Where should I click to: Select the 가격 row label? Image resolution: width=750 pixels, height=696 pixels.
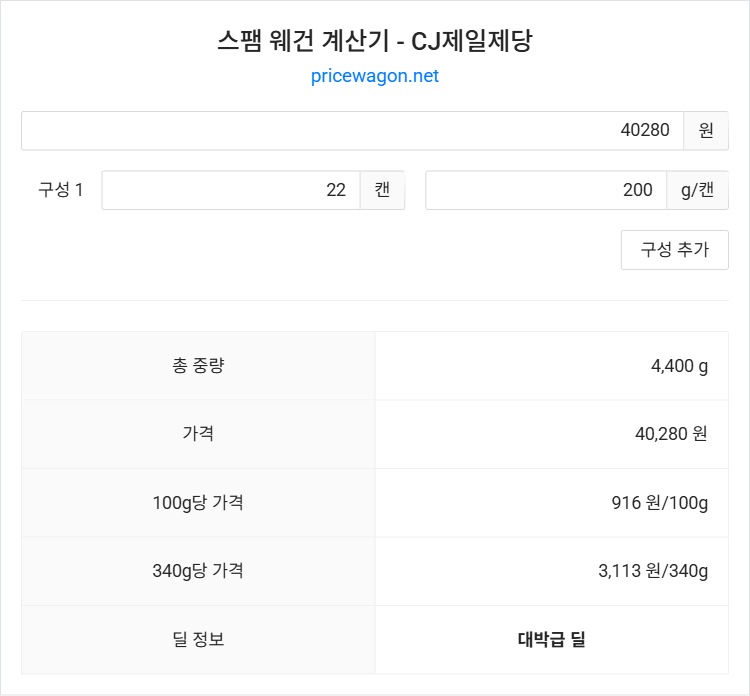point(198,434)
